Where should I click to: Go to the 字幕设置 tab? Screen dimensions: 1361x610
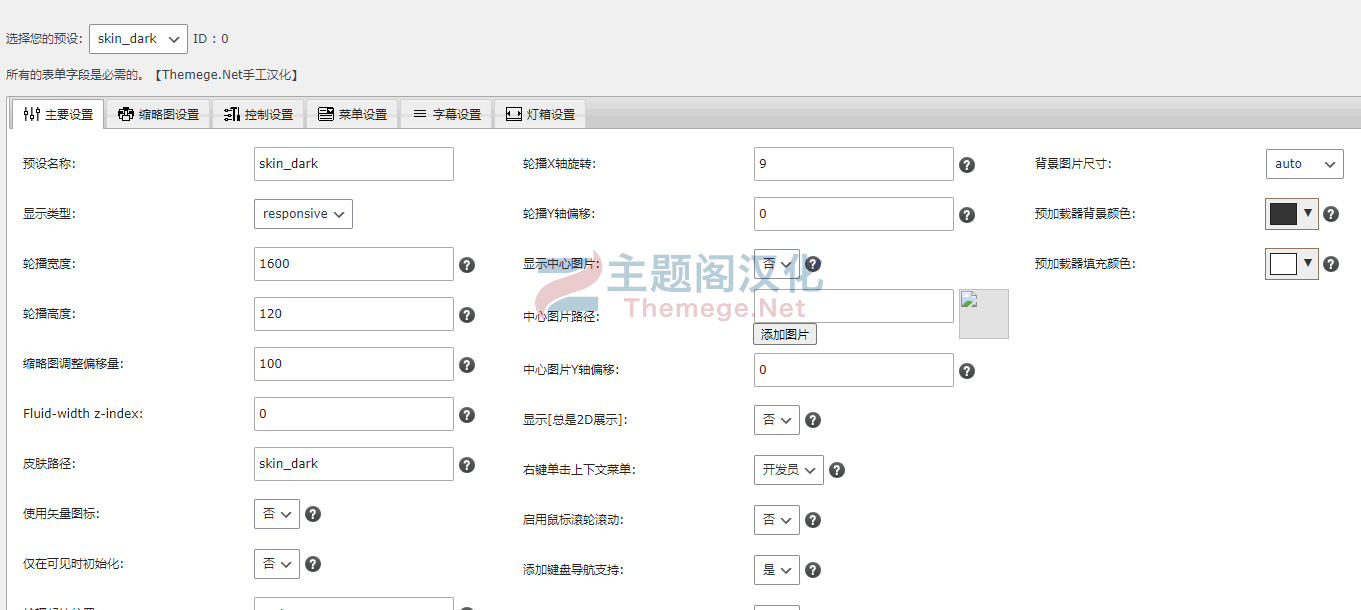pyautogui.click(x=446, y=114)
